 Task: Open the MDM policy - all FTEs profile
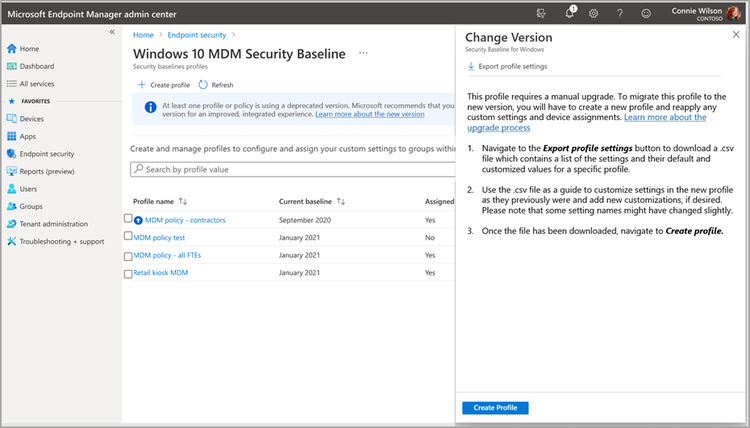coord(168,255)
